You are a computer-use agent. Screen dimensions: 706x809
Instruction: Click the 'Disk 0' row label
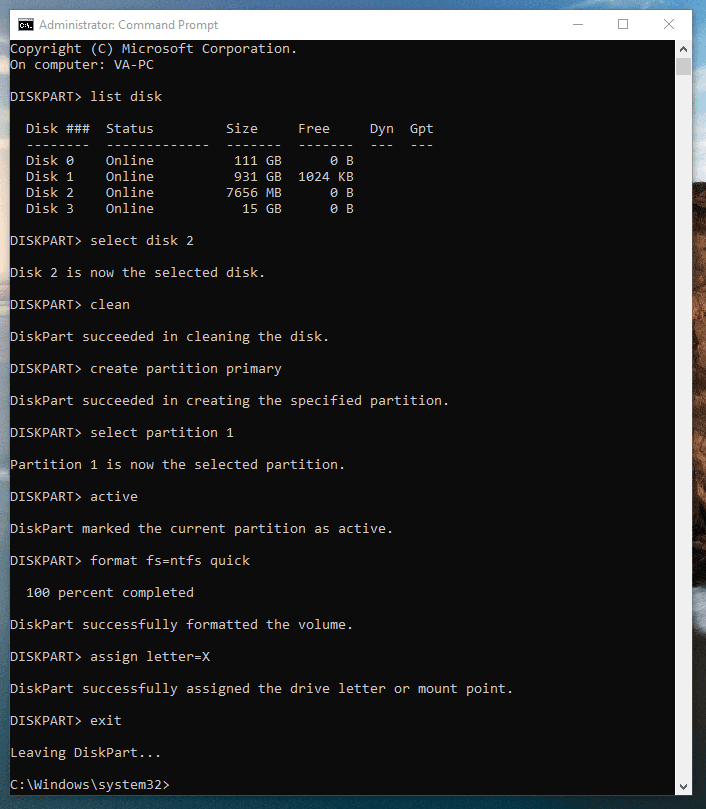pyautogui.click(x=50, y=161)
